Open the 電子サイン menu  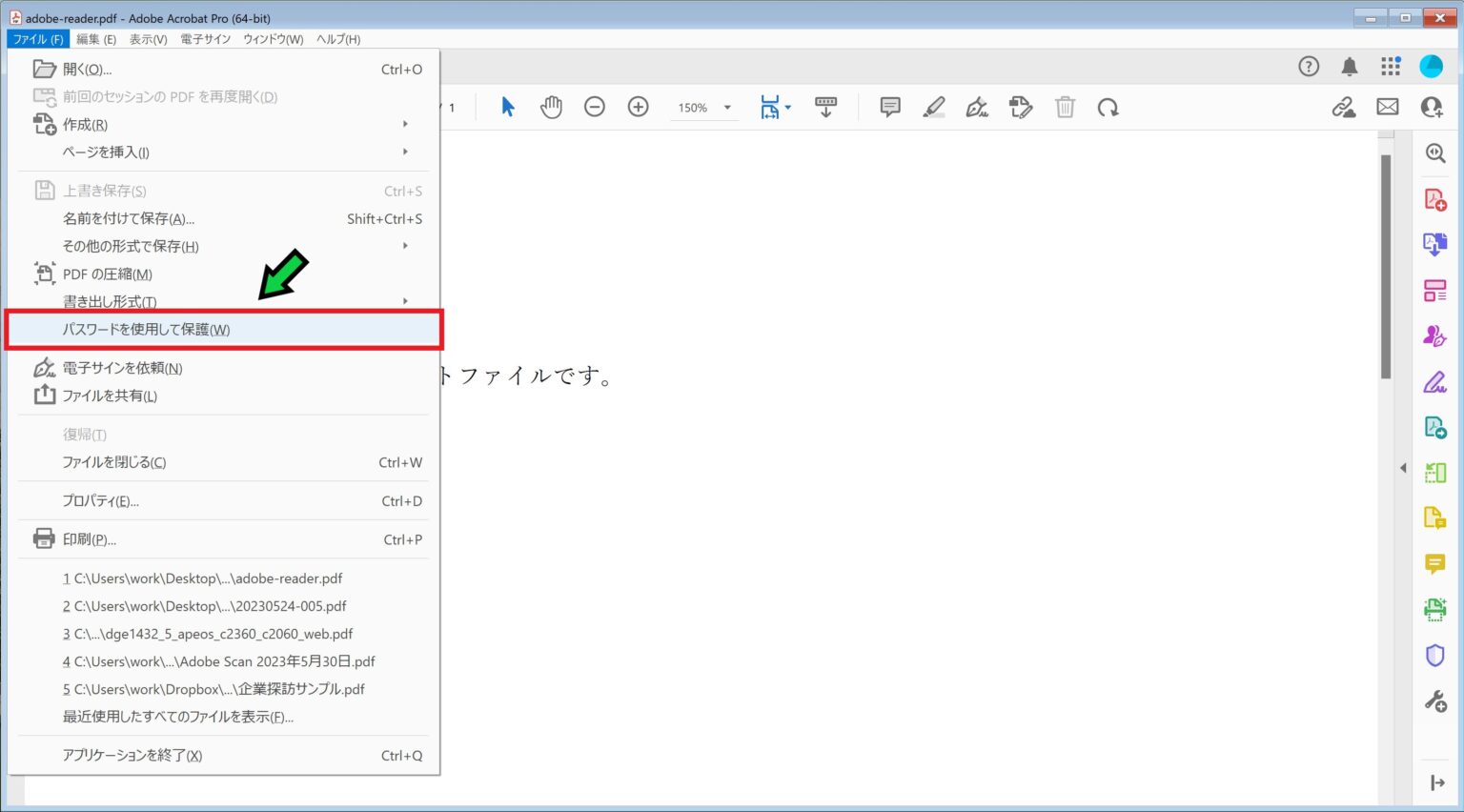(x=206, y=39)
